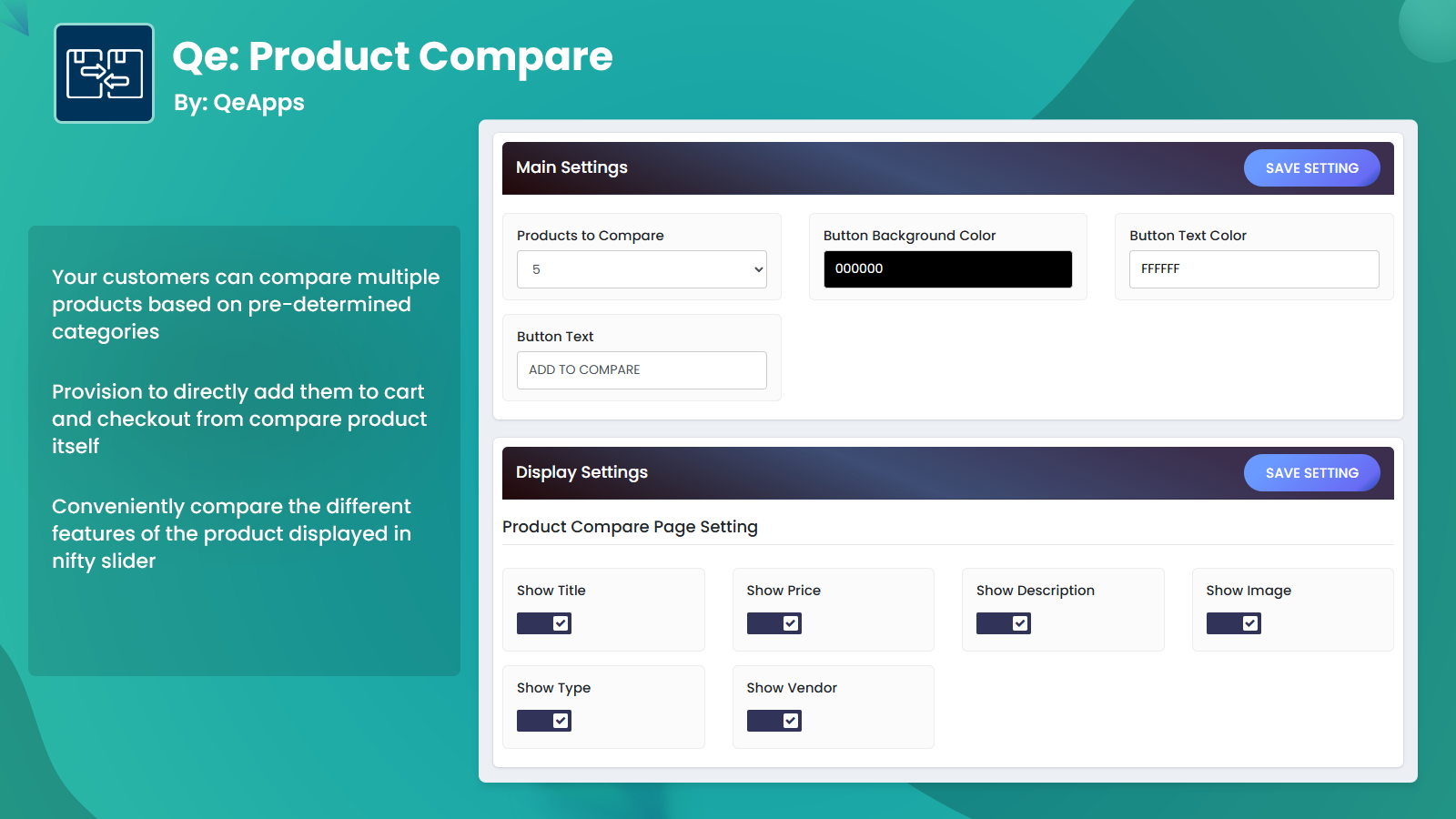The image size is (1456, 819).
Task: Toggle the Show Vendor switch
Action: (x=774, y=721)
